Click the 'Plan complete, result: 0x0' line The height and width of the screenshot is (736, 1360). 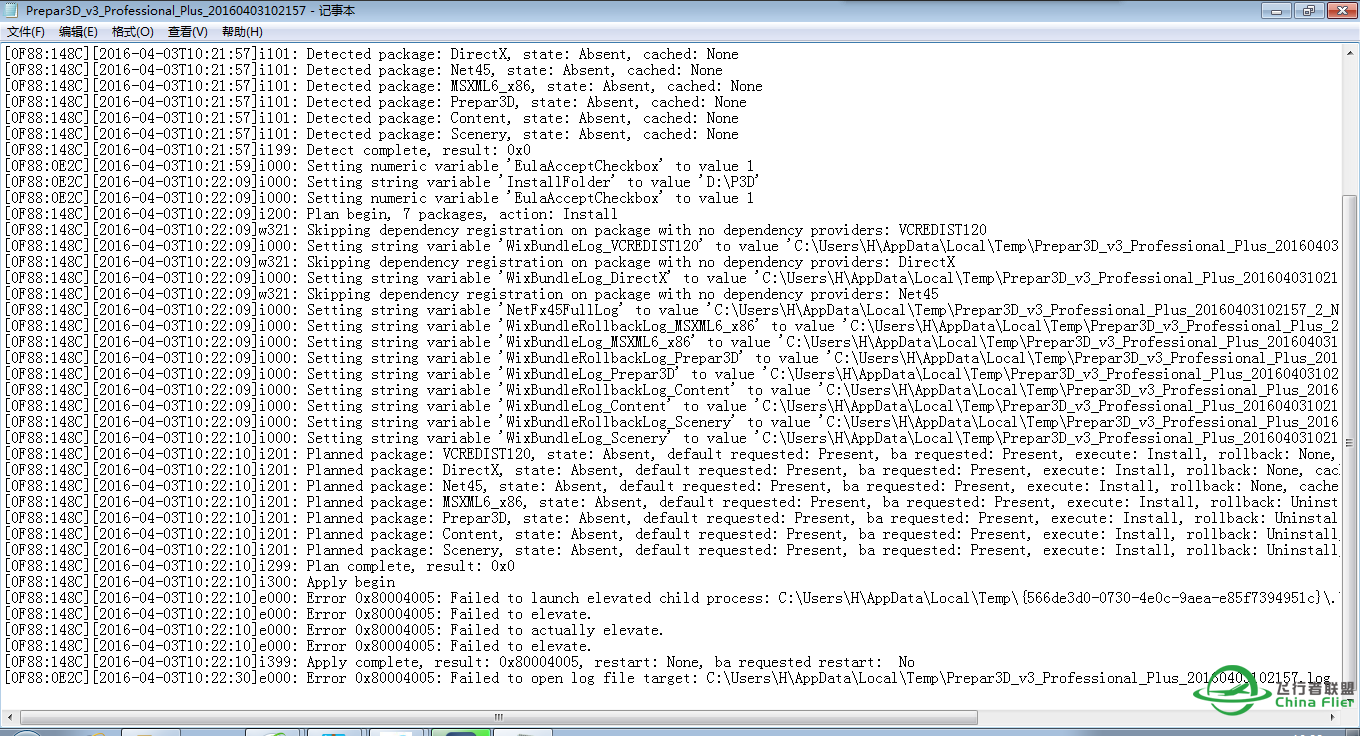click(x=260, y=566)
